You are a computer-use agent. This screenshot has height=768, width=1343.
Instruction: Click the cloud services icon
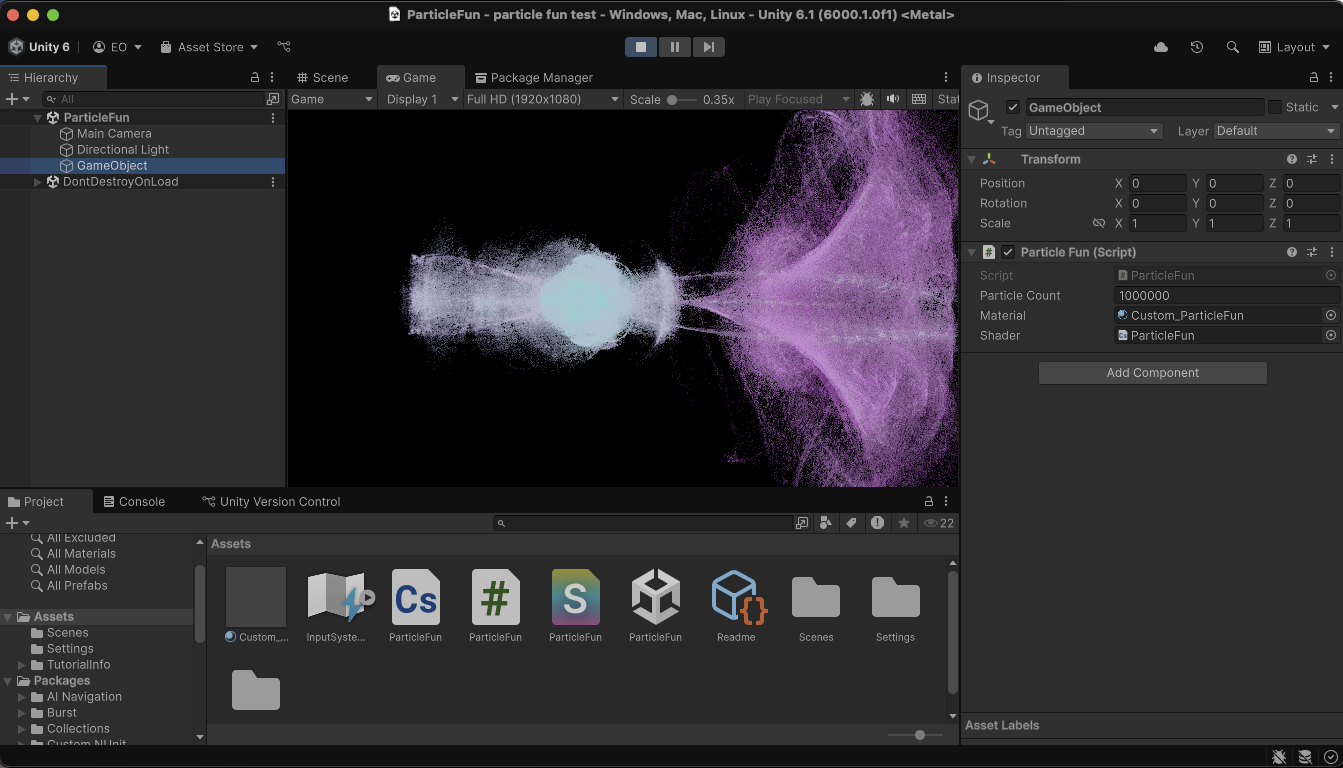(1161, 47)
